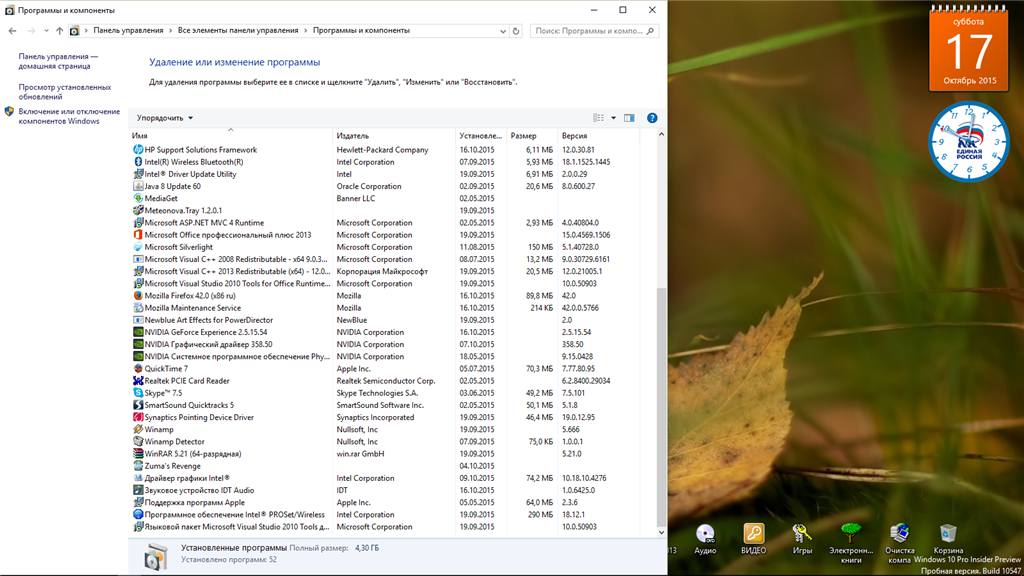Open Просмотр установленных обновлений link
The image size is (1024, 576).
point(65,92)
